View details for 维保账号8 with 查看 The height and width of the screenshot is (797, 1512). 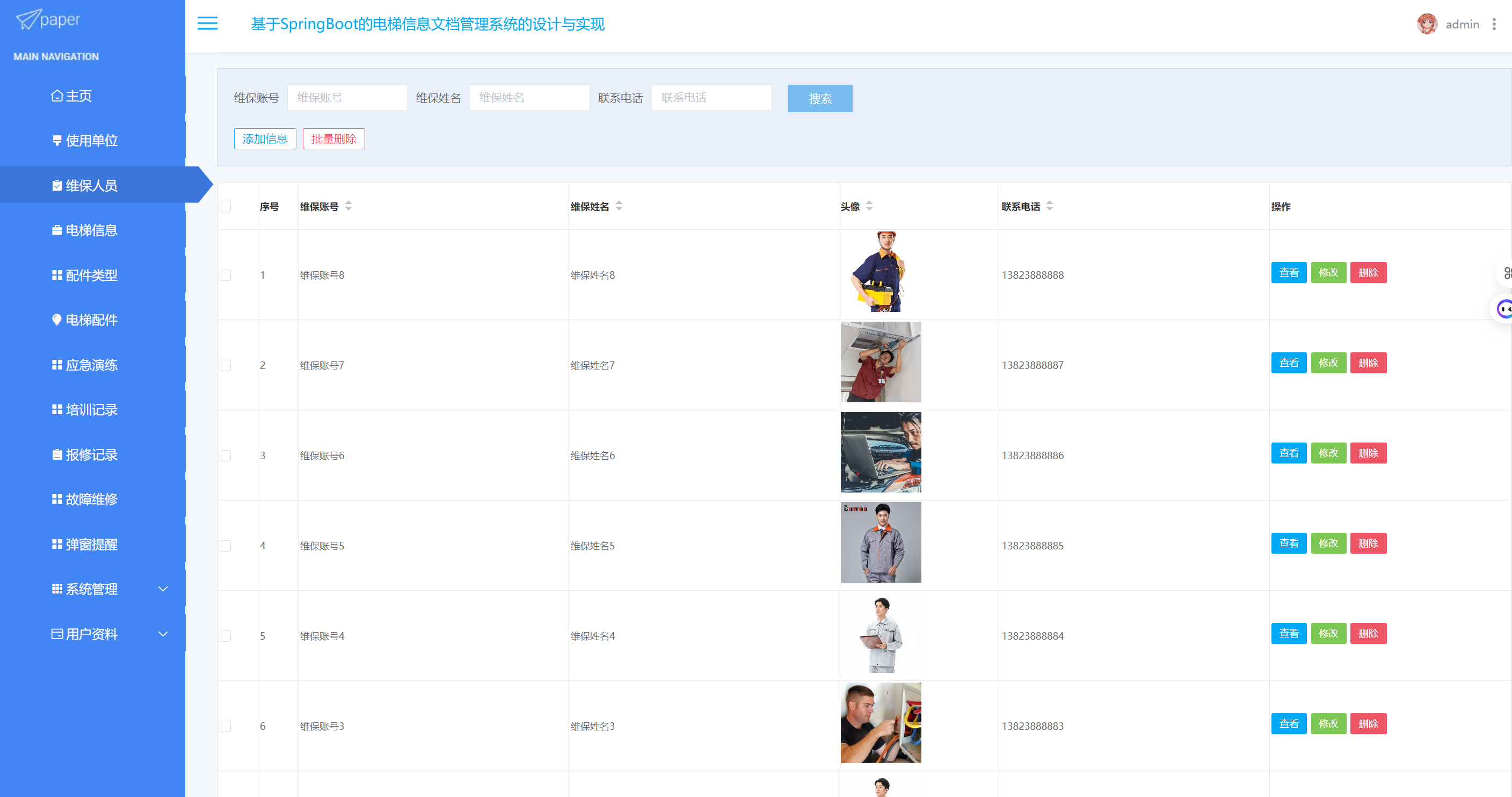tap(1289, 273)
